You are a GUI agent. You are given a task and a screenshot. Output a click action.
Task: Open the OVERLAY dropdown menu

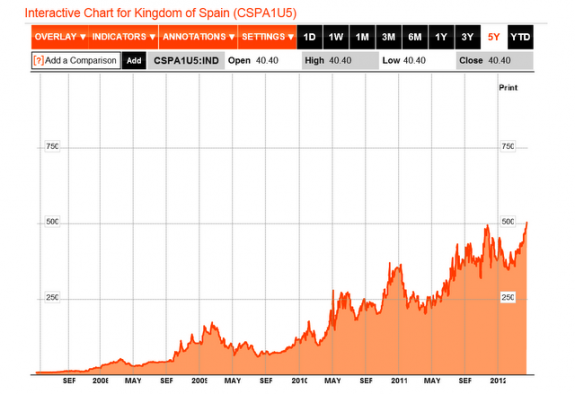tap(60, 37)
